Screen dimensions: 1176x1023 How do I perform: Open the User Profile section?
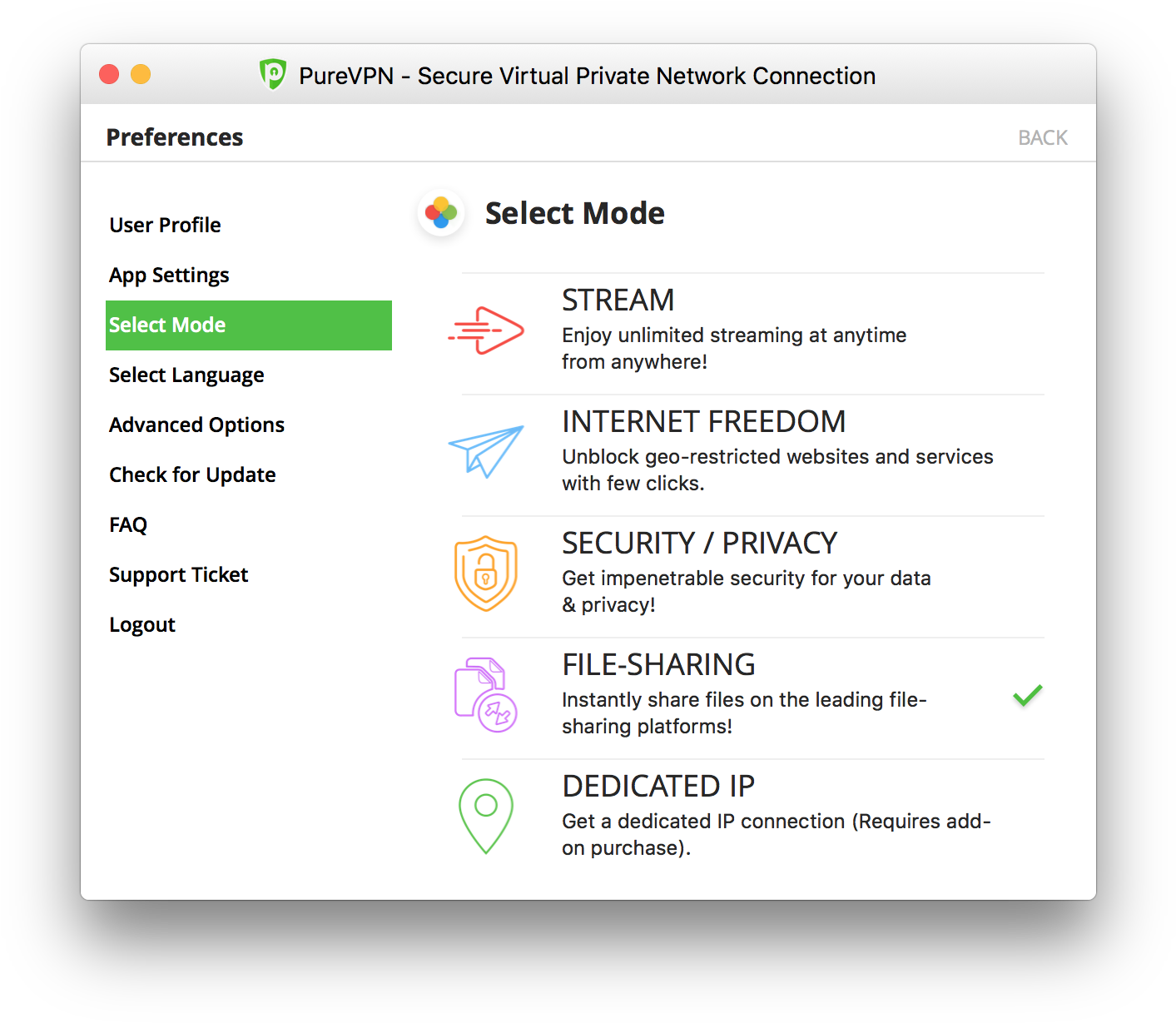tap(165, 226)
